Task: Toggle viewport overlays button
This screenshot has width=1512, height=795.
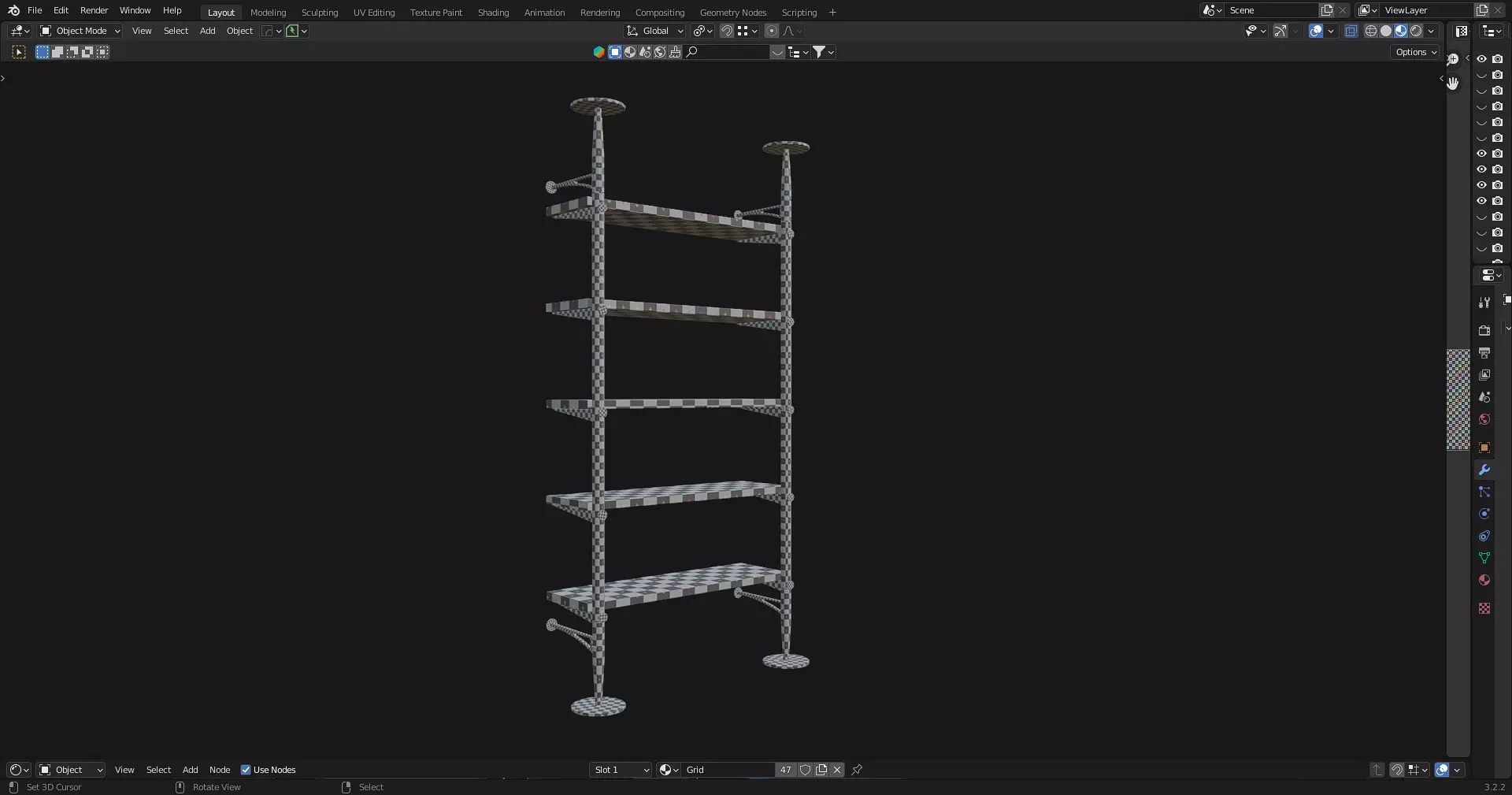Action: click(1316, 31)
